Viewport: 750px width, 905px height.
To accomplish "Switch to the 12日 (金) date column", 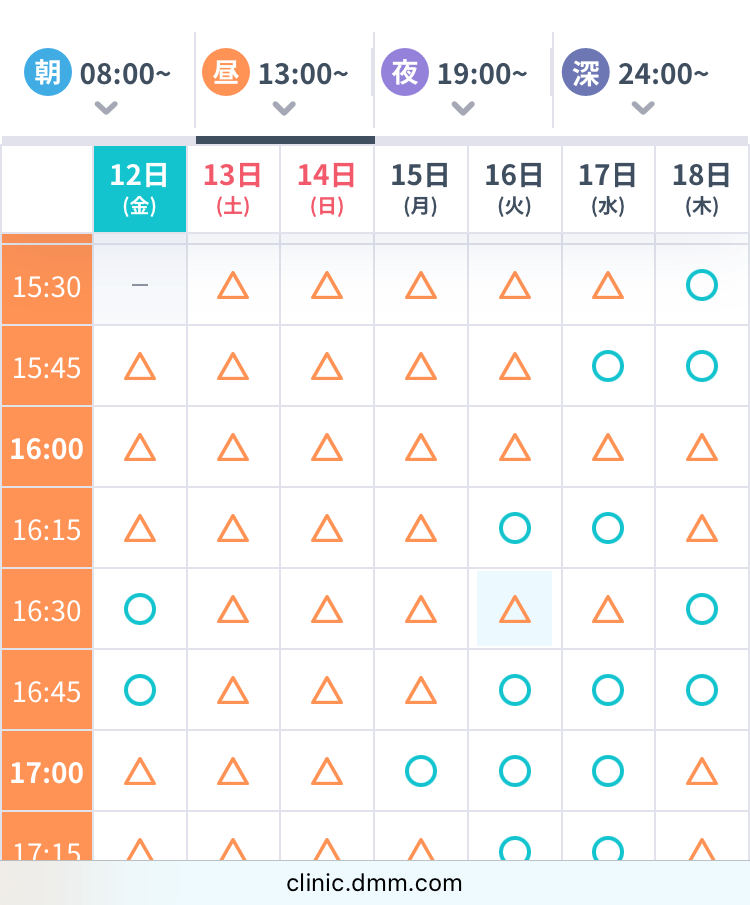I will point(139,189).
